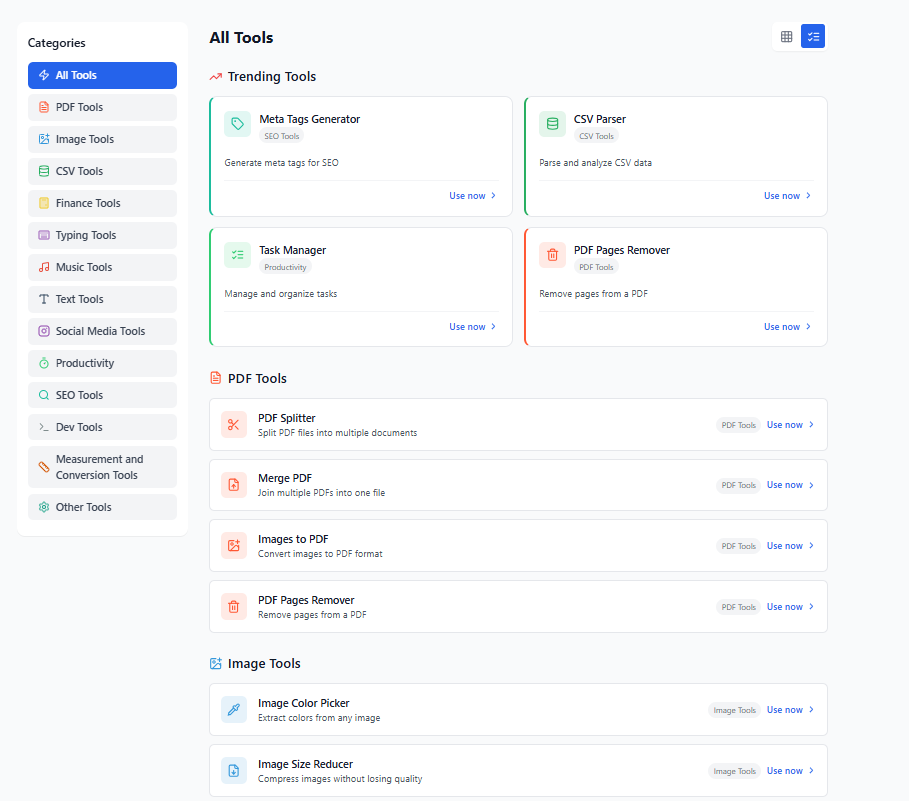Open Measurement and Conversion Tools category
Screen dimensions: 909x801
pyautogui.click(x=103, y=467)
